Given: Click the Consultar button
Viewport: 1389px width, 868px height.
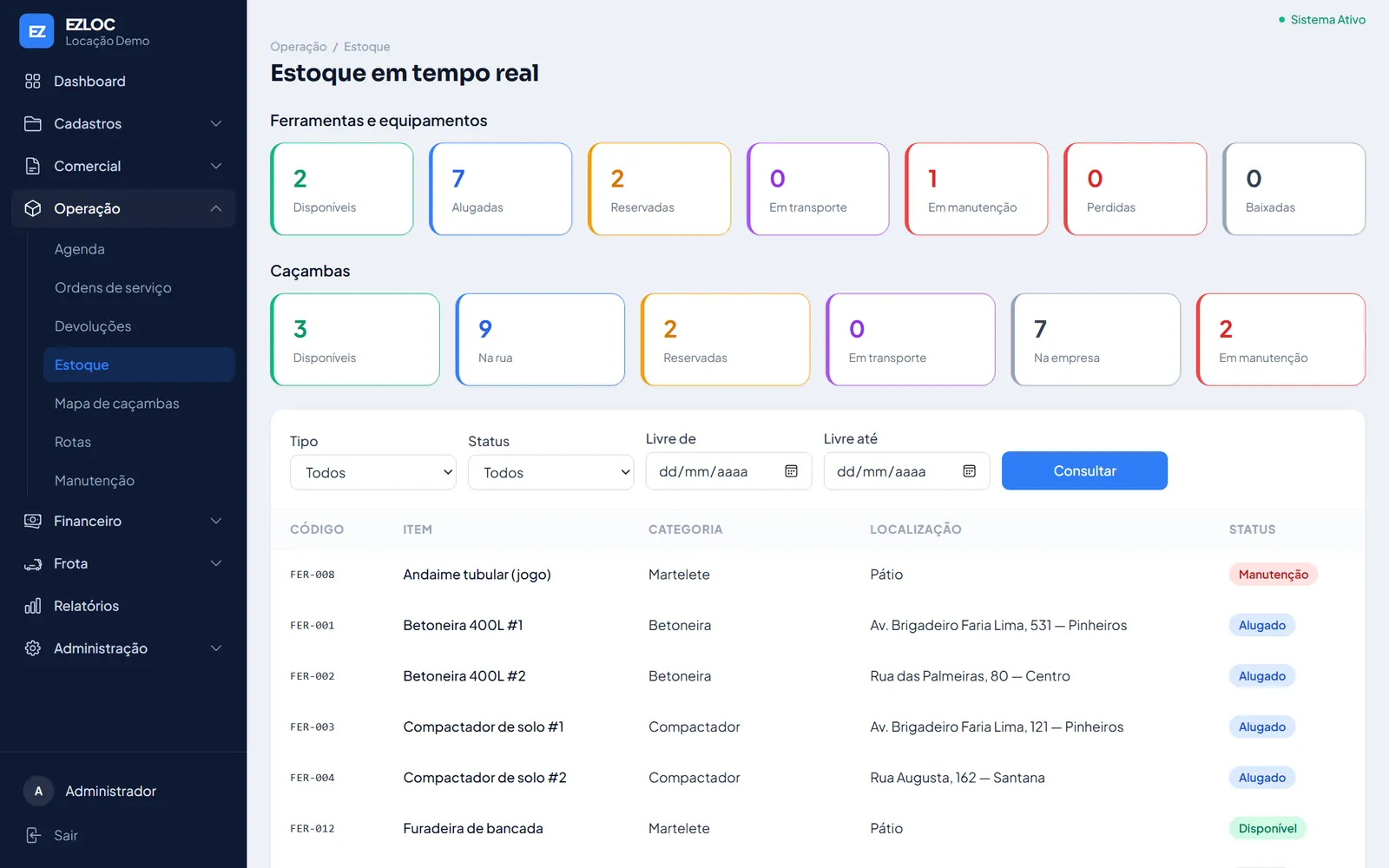Looking at the screenshot, I should 1084,470.
